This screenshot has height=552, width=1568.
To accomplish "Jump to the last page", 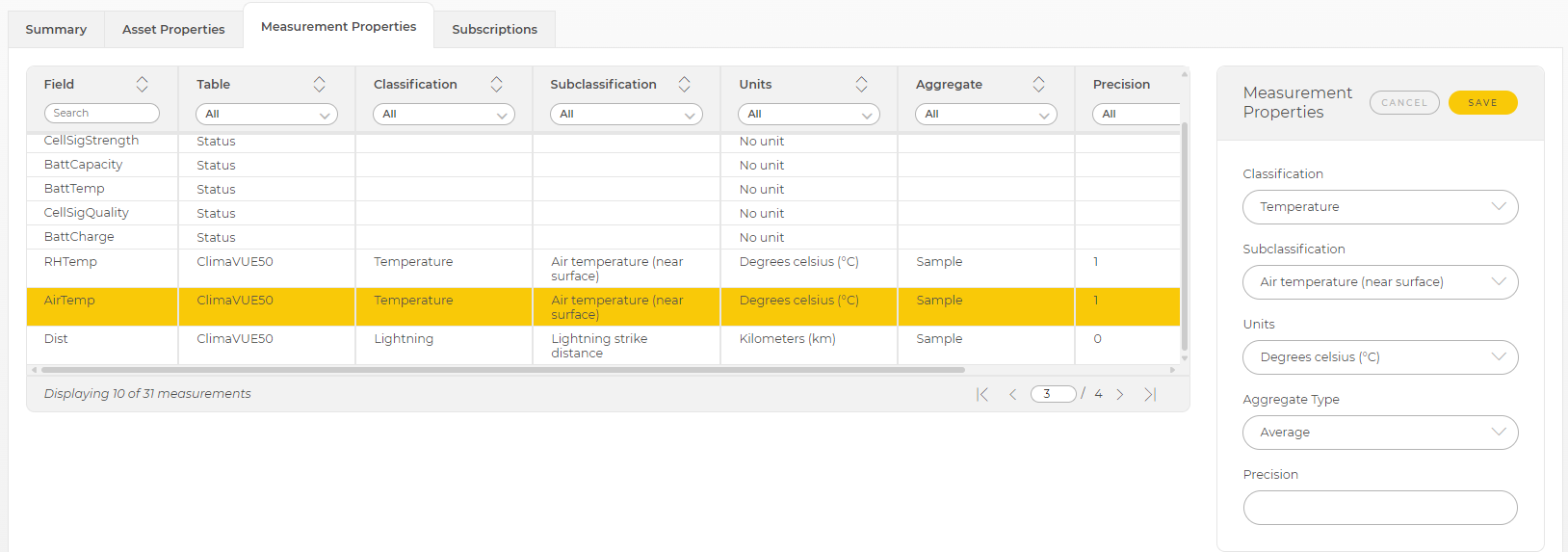I will 1150,394.
